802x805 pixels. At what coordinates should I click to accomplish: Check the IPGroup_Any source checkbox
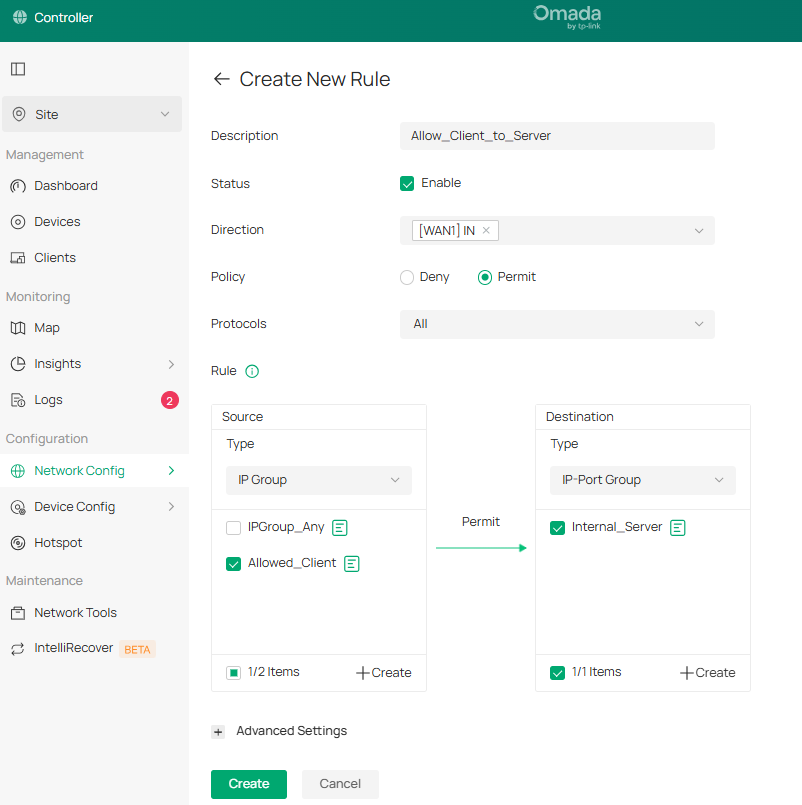coord(234,528)
